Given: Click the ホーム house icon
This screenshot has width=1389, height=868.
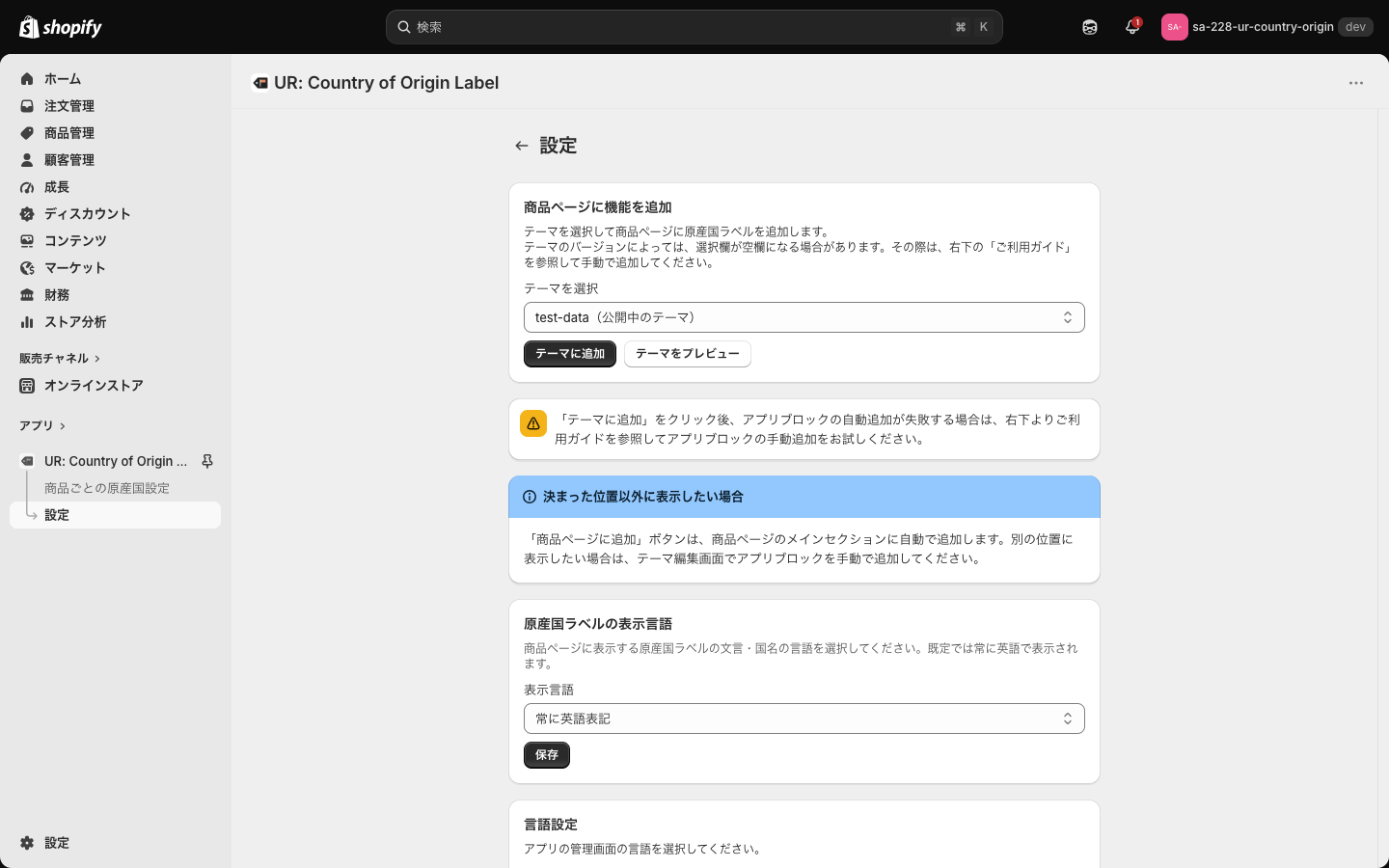Looking at the screenshot, I should (x=27, y=79).
